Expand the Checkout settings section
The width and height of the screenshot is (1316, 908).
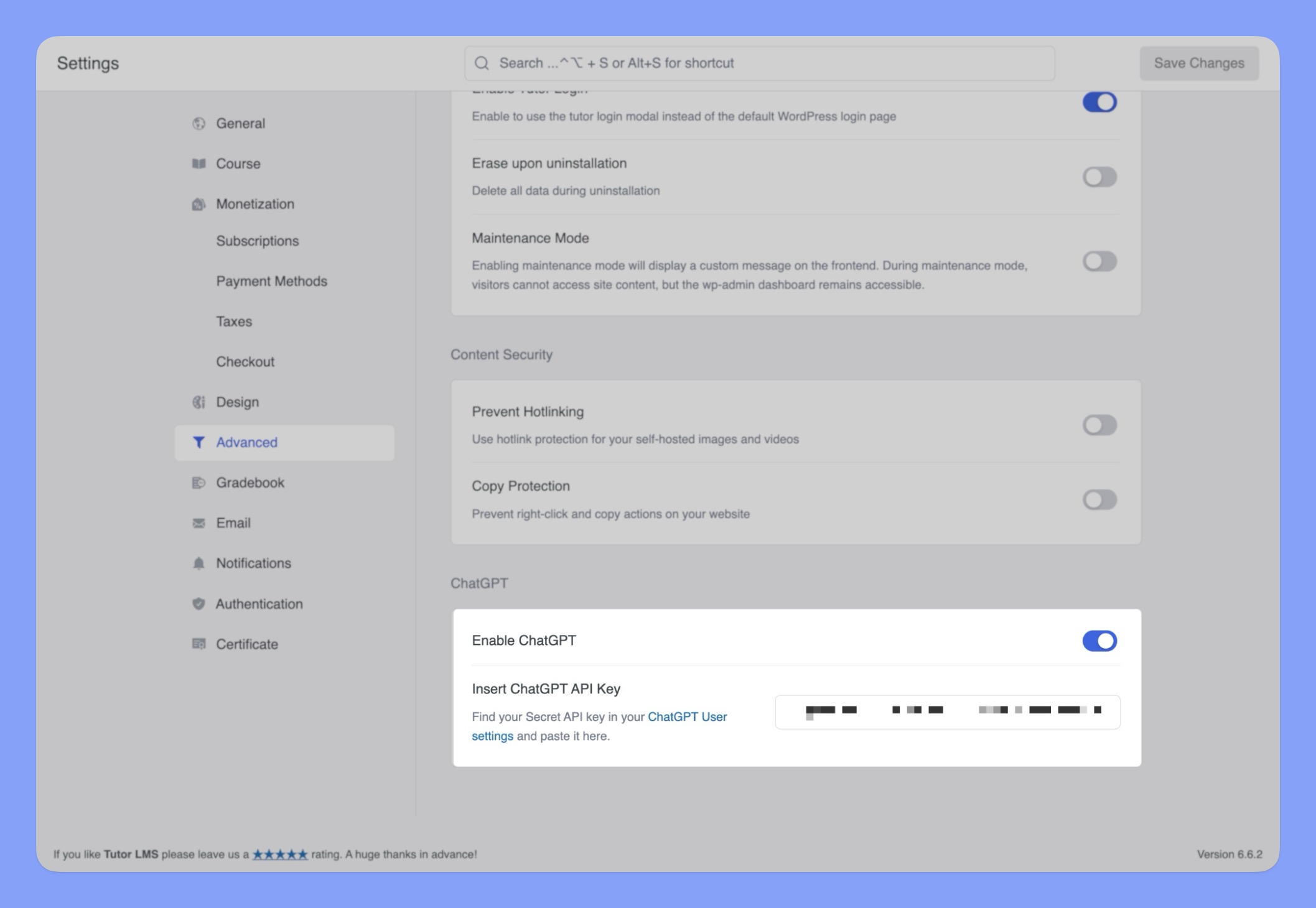pos(244,361)
